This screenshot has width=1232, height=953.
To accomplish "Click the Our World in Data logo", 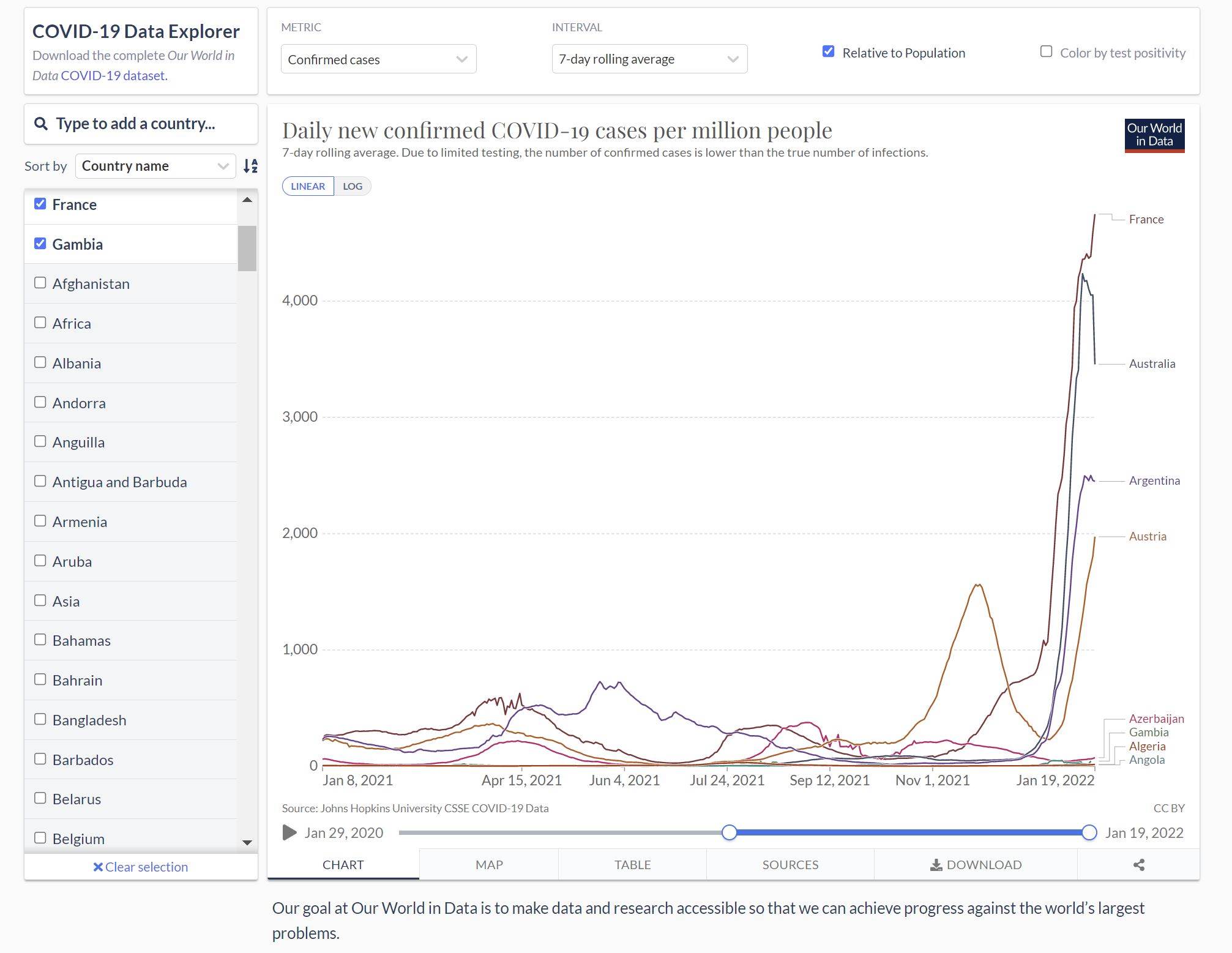I will pos(1154,135).
